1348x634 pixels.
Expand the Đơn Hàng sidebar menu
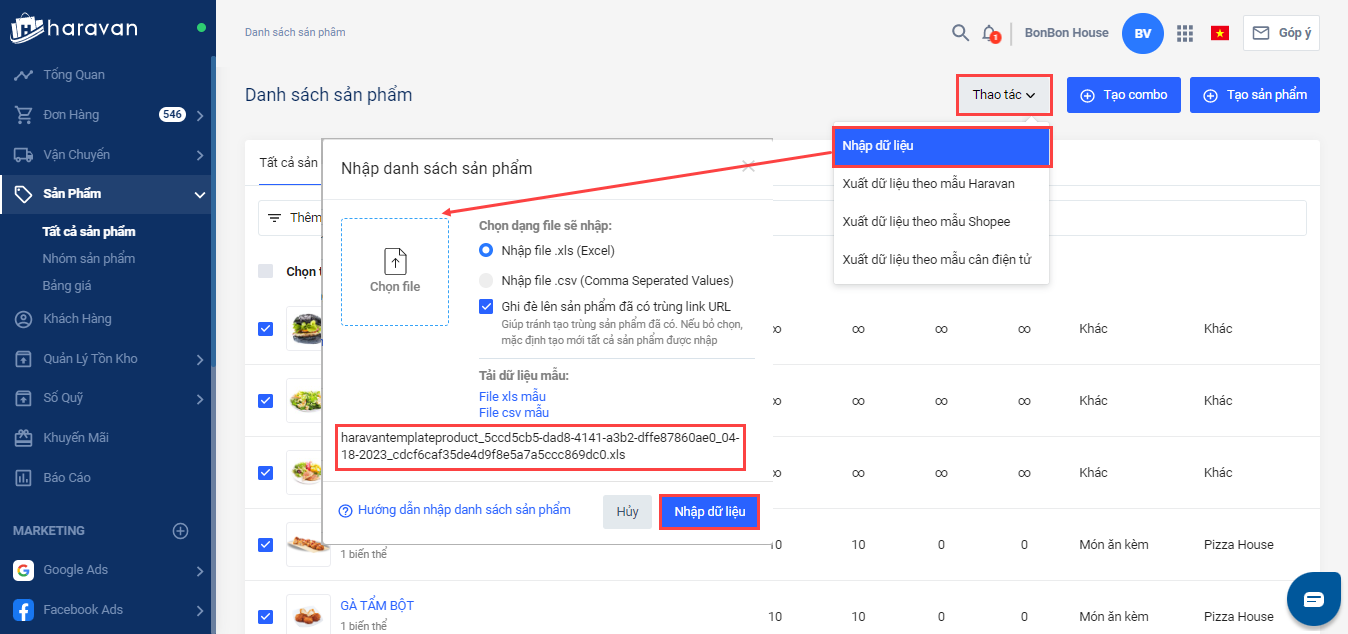[200, 115]
